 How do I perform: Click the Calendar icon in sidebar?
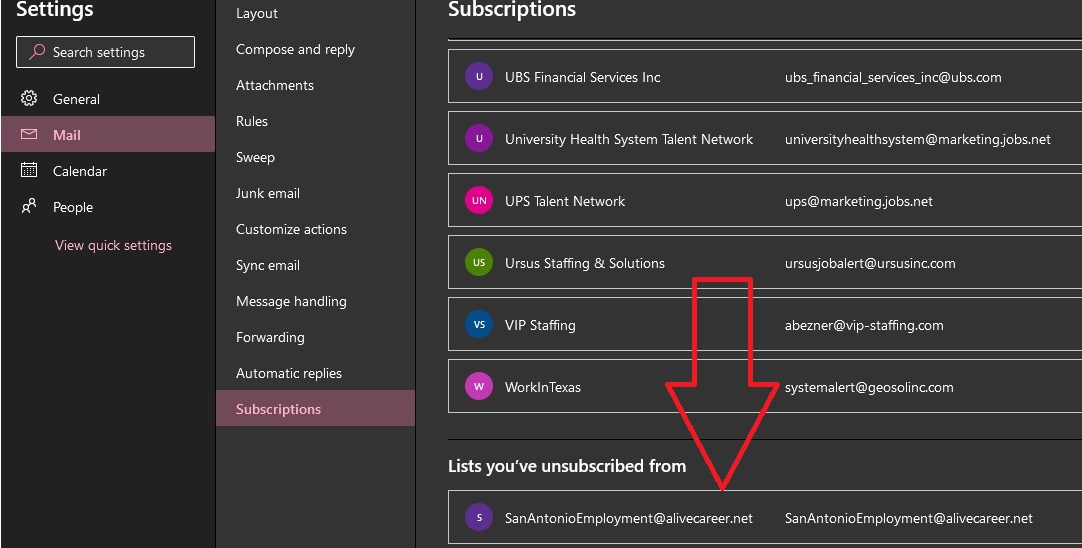29,170
